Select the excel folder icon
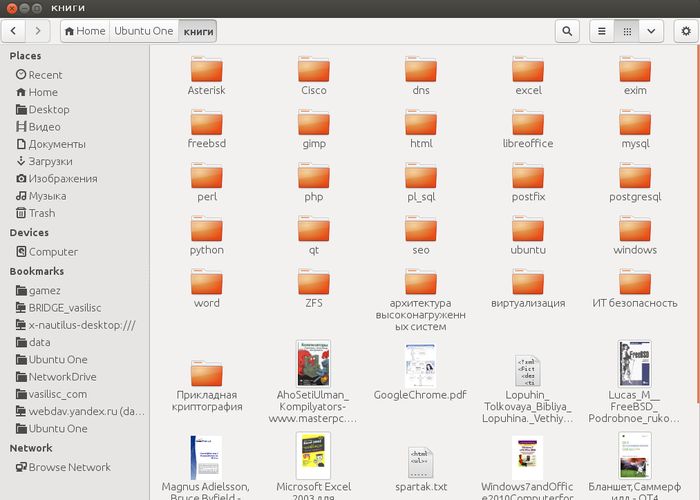The width and height of the screenshot is (700, 500). coord(528,70)
